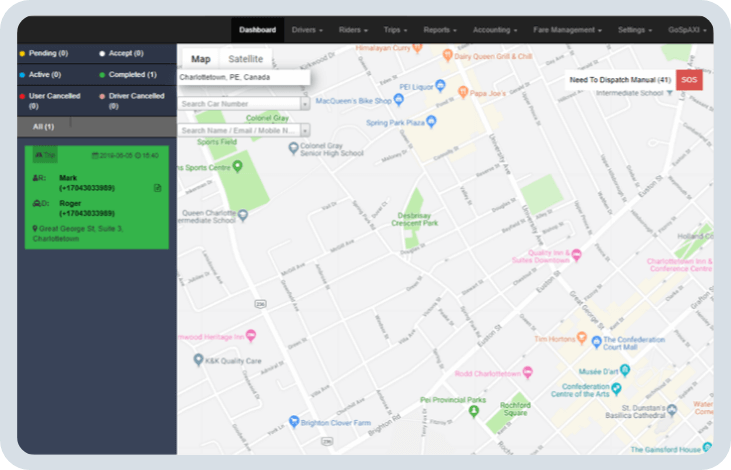Filter trips by User Cancelled
Screen dimensions: 731x470
coord(50,101)
